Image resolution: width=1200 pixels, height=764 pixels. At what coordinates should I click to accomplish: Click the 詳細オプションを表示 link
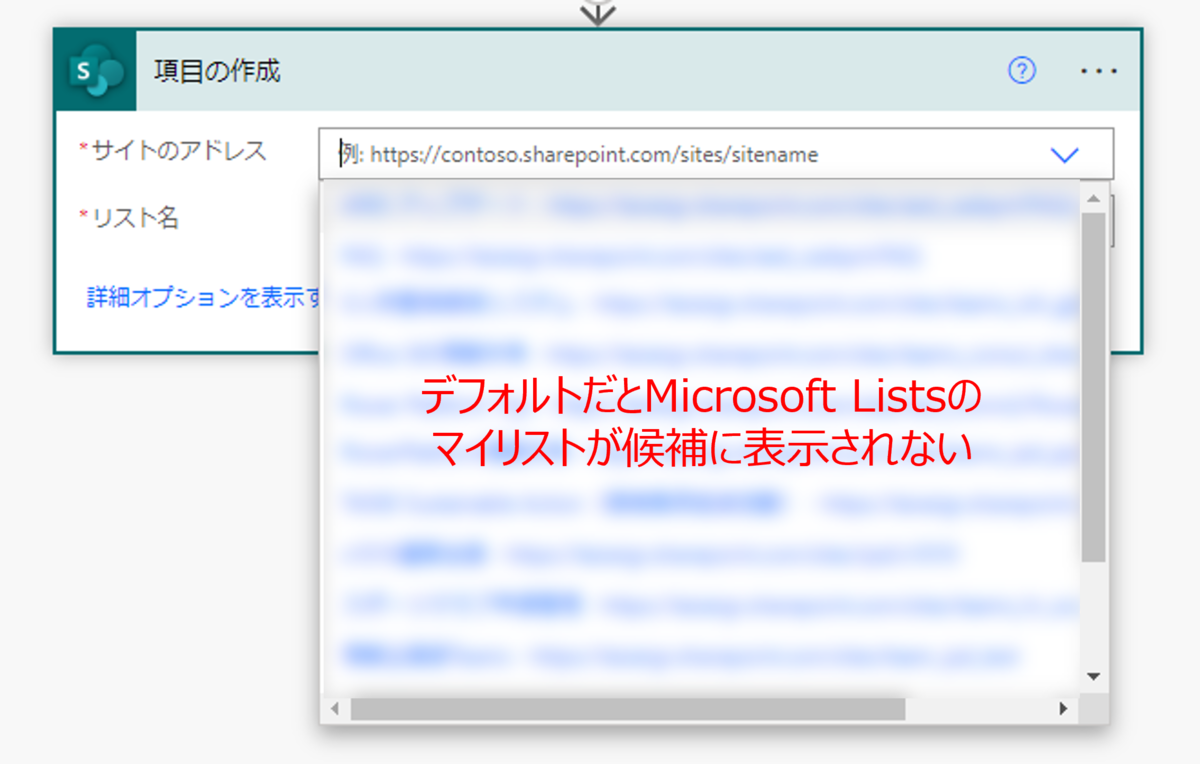204,298
